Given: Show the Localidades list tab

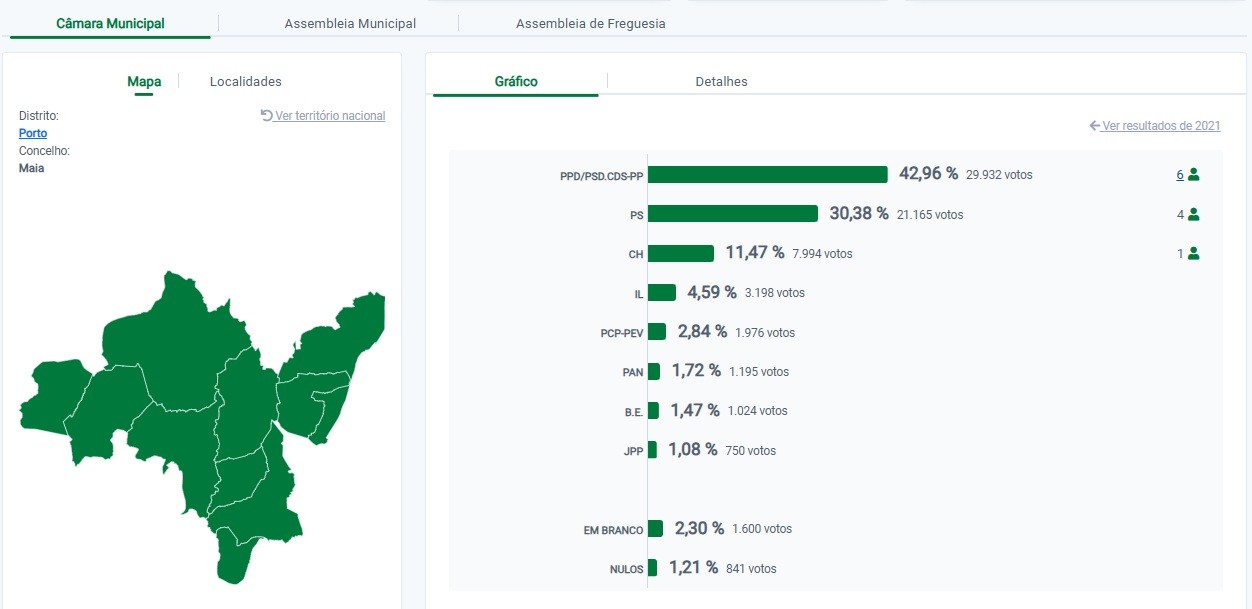Looking at the screenshot, I should click(246, 82).
